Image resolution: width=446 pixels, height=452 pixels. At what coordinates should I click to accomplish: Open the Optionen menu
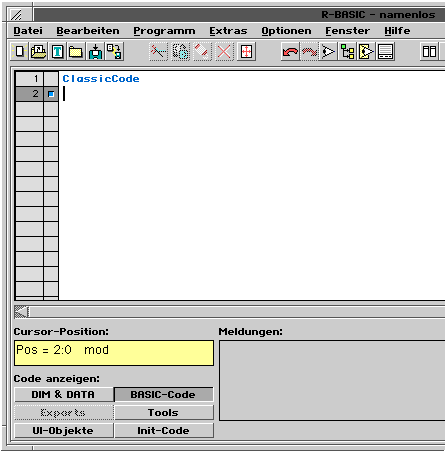(286, 31)
